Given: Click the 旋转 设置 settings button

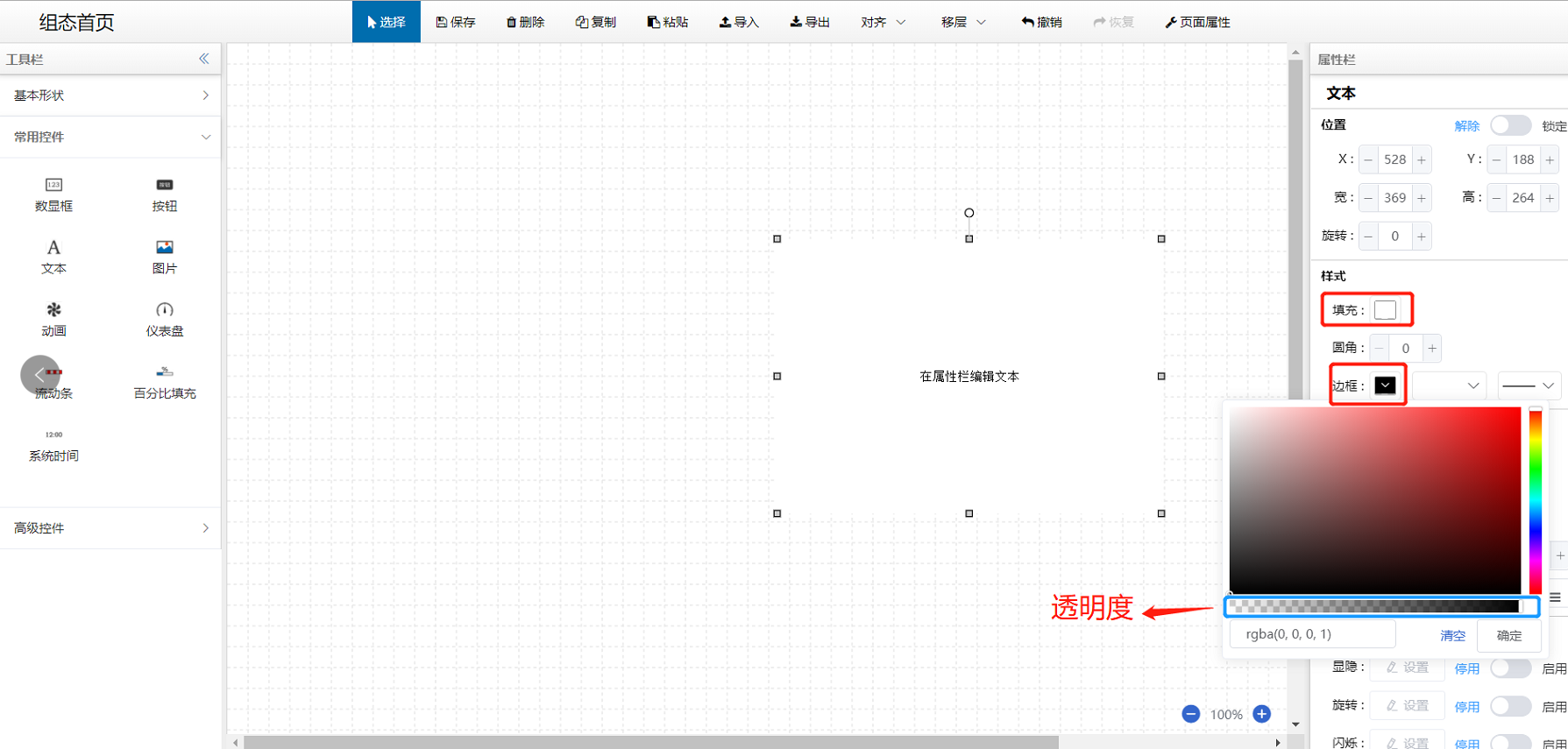Looking at the screenshot, I should click(1408, 705).
